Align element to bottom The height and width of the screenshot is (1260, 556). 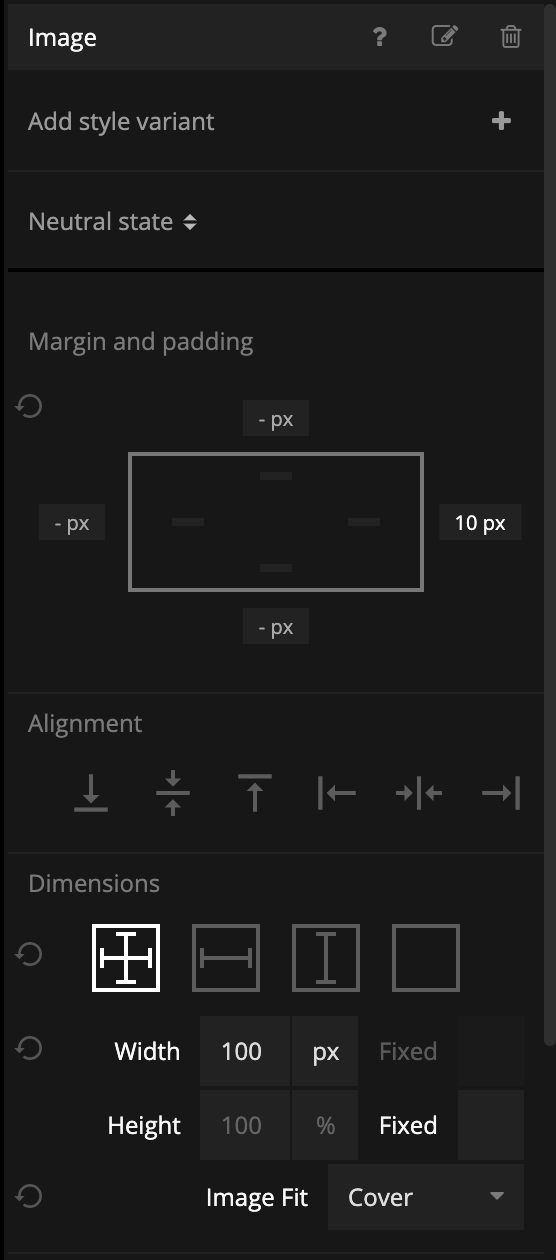click(x=91, y=793)
